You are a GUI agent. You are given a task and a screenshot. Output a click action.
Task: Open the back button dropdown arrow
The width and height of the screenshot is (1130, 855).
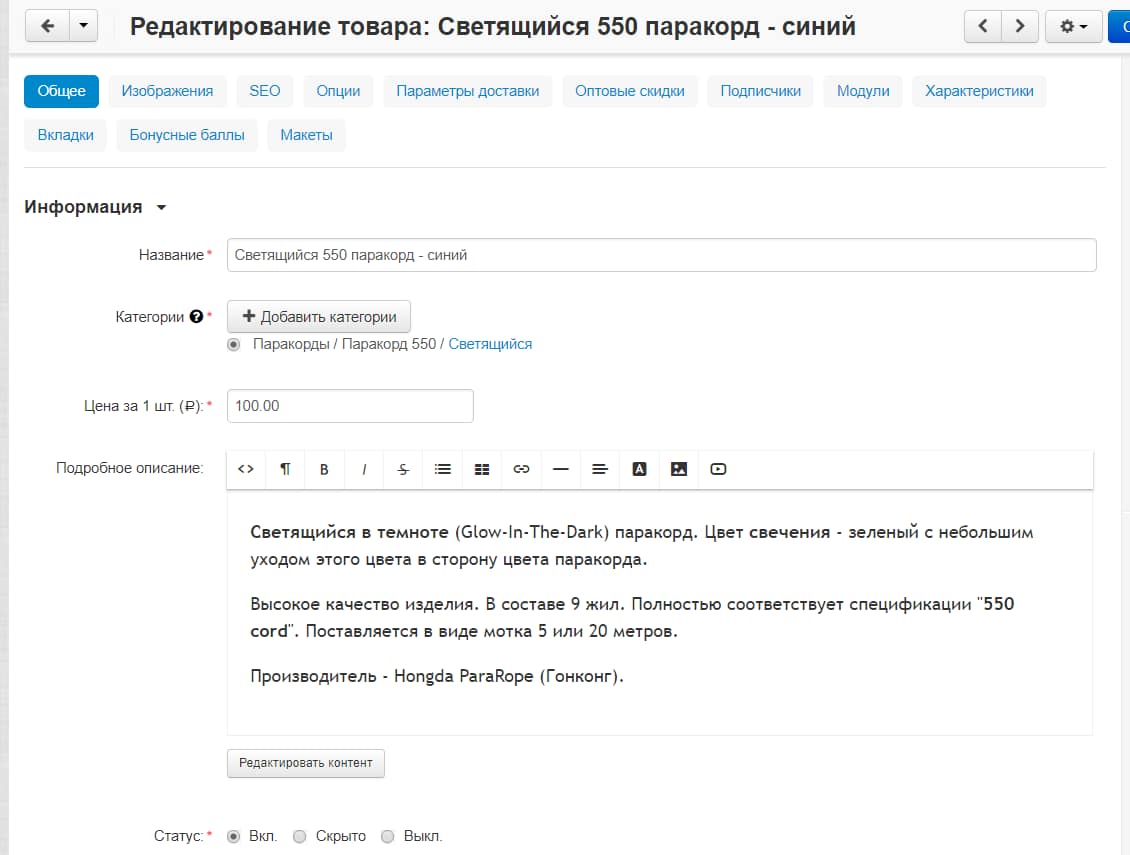point(85,26)
